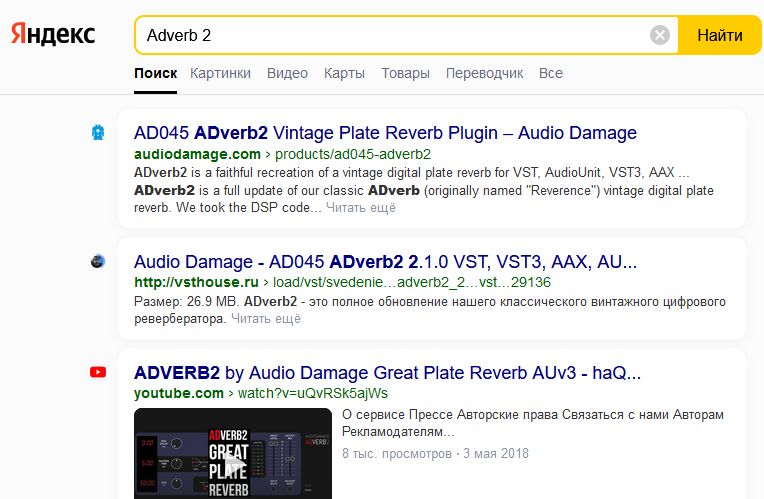Switch to the Переводчик tab

tap(484, 73)
